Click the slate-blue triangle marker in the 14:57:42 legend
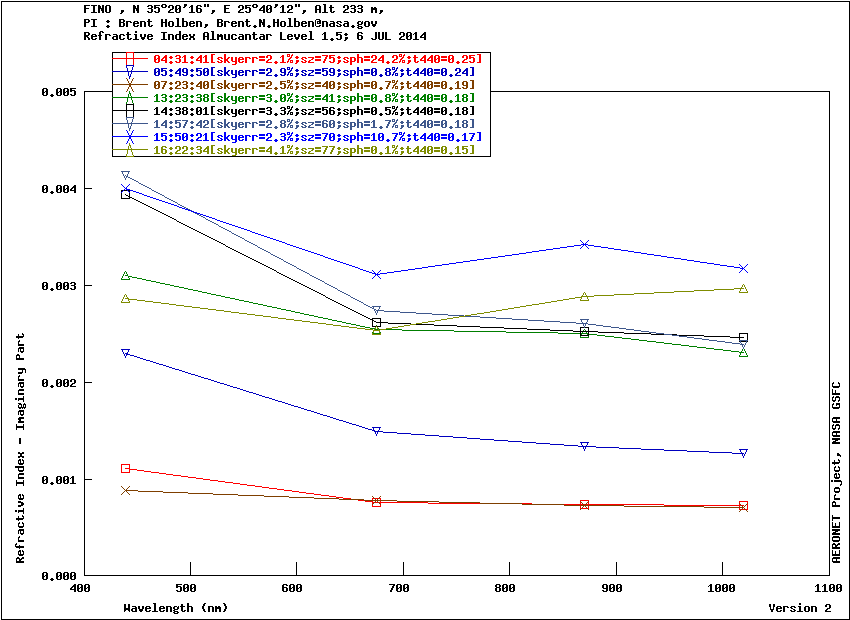This screenshot has width=850, height=620. pyautogui.click(x=129, y=124)
